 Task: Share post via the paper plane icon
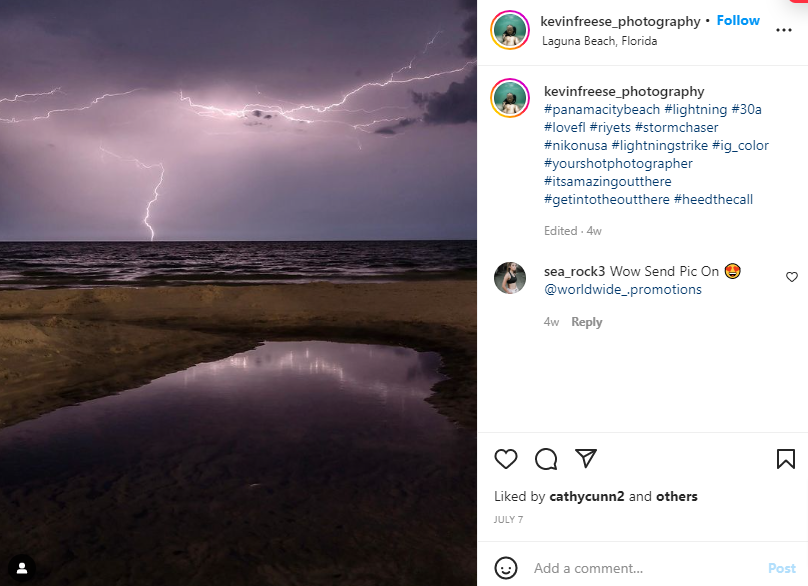point(586,459)
